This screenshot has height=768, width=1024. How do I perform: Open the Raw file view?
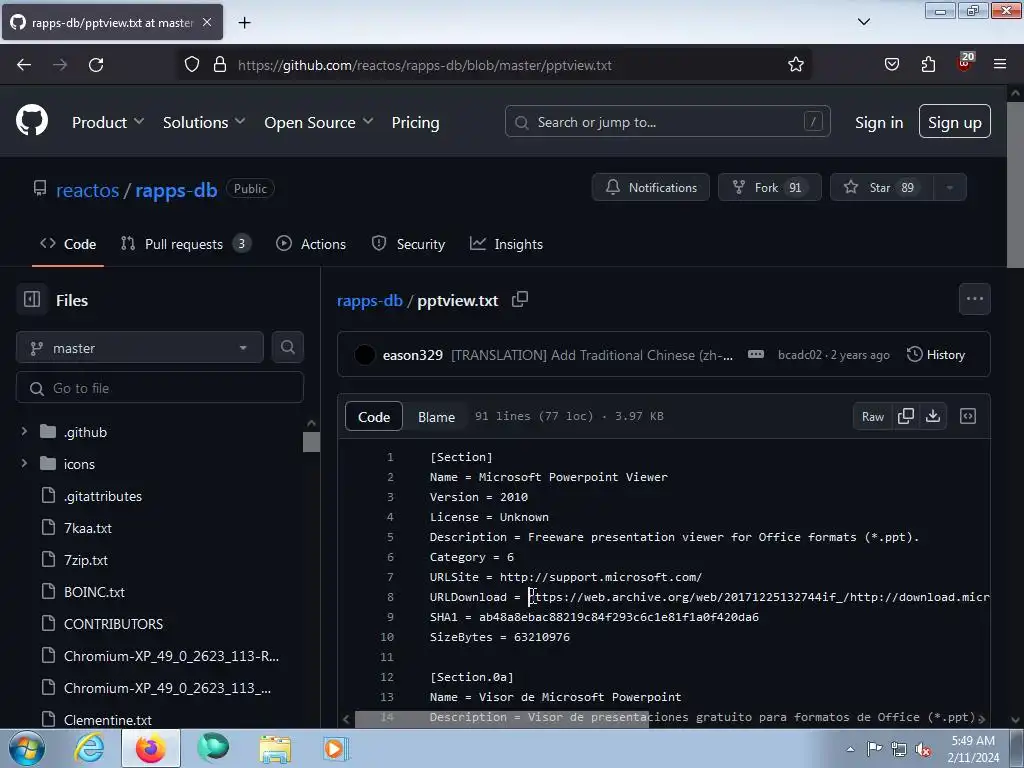[x=872, y=416]
